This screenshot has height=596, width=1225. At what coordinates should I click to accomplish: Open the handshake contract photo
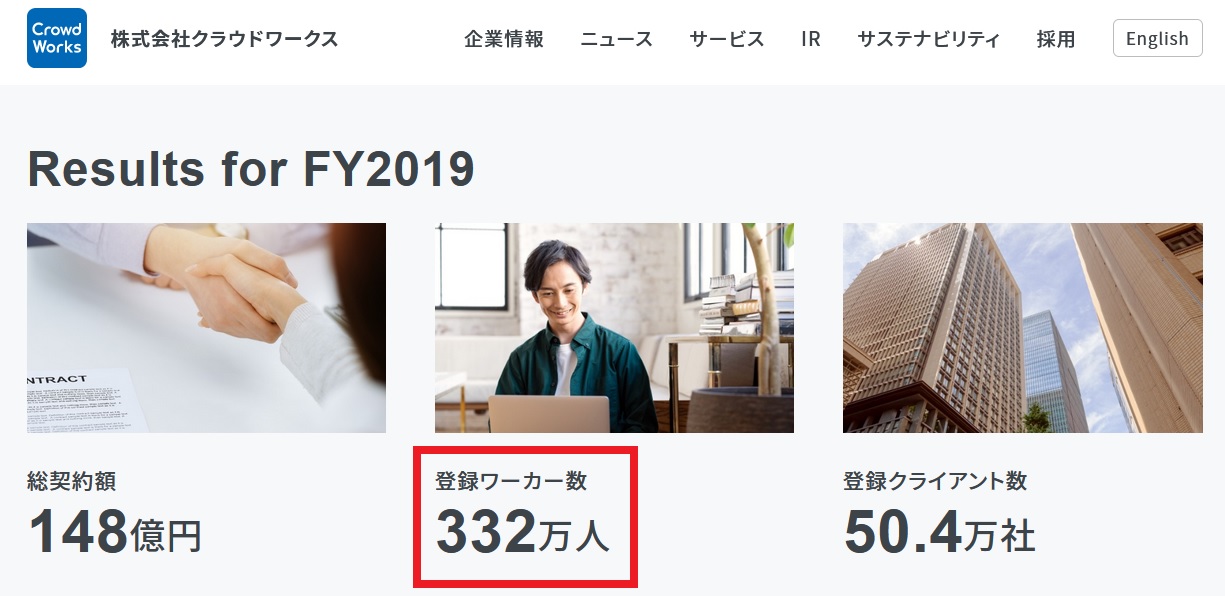coord(206,328)
